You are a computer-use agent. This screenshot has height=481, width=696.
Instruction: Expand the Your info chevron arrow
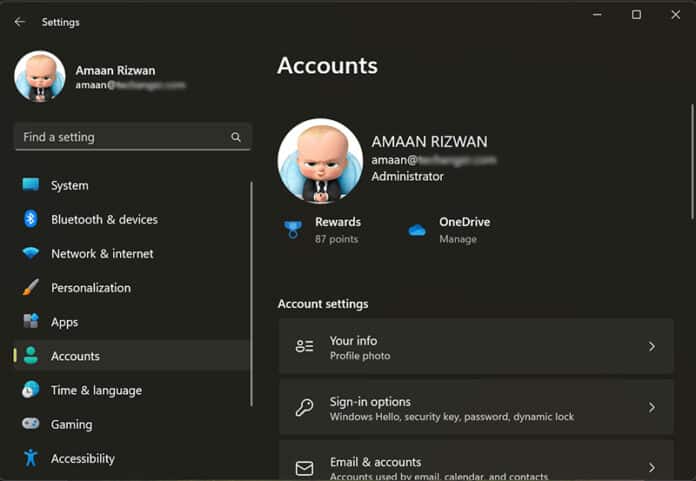(652, 347)
